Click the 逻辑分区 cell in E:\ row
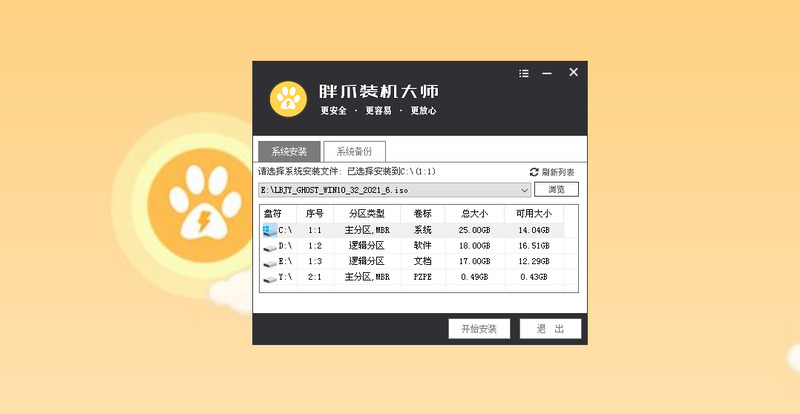This screenshot has width=800, height=414. (x=367, y=261)
